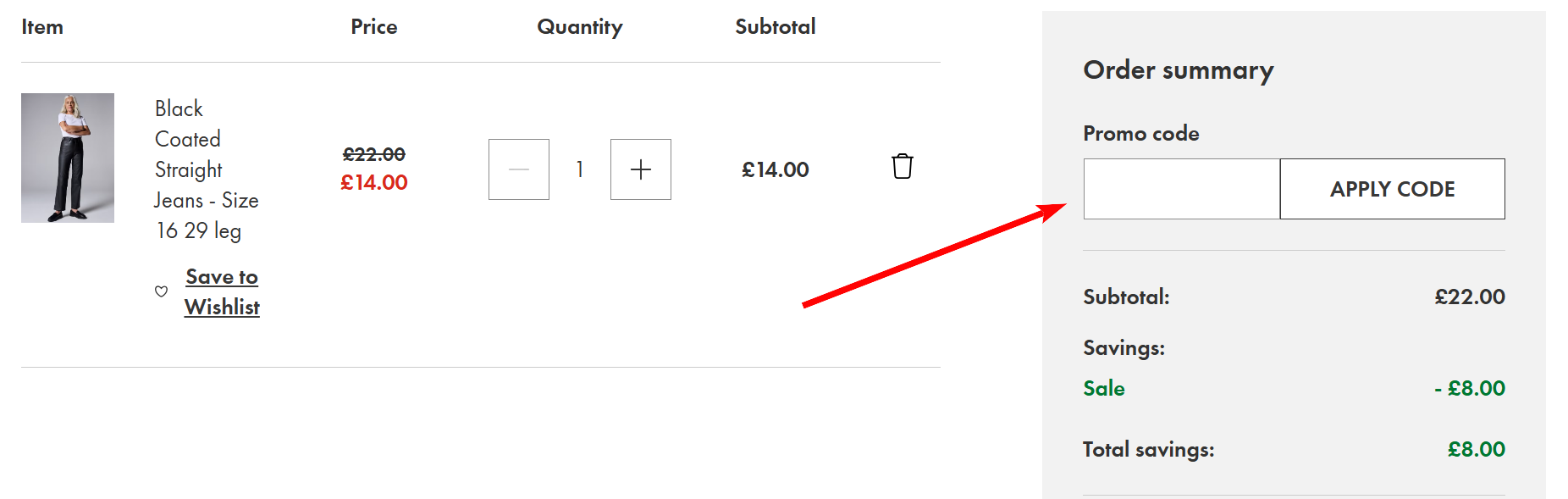Click the crossed-out £22.00 original price
This screenshot has height=499, width=1568.
click(374, 154)
